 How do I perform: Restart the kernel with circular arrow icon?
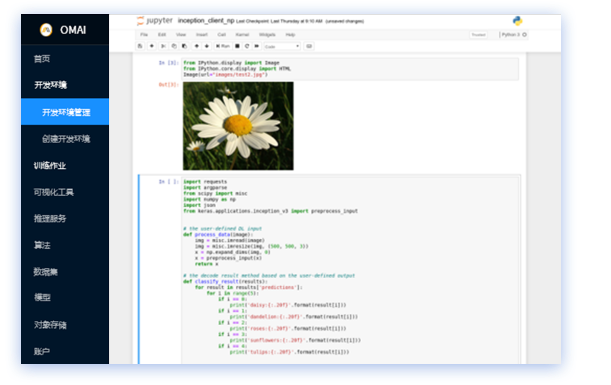point(247,46)
